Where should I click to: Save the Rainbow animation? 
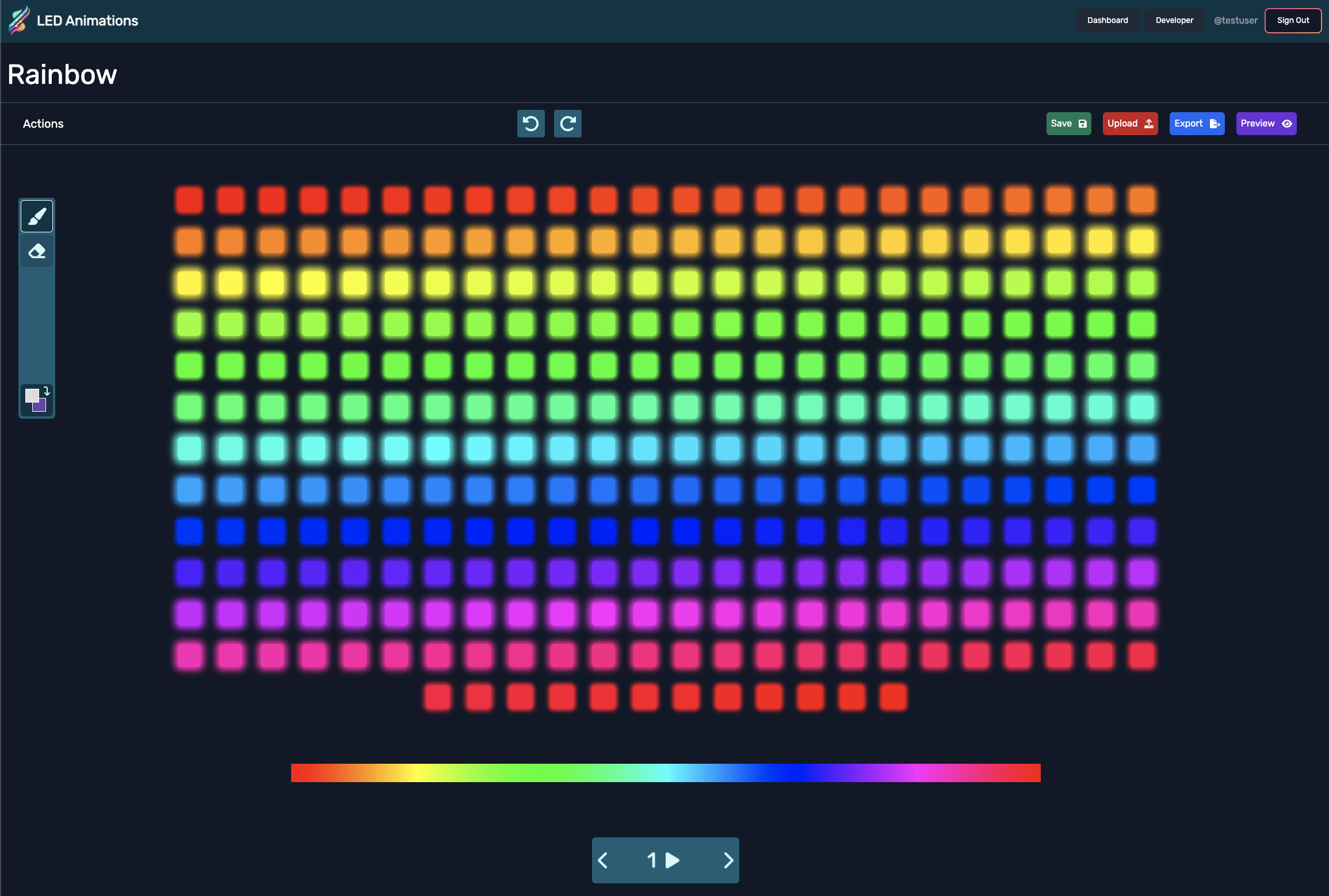[x=1068, y=124]
